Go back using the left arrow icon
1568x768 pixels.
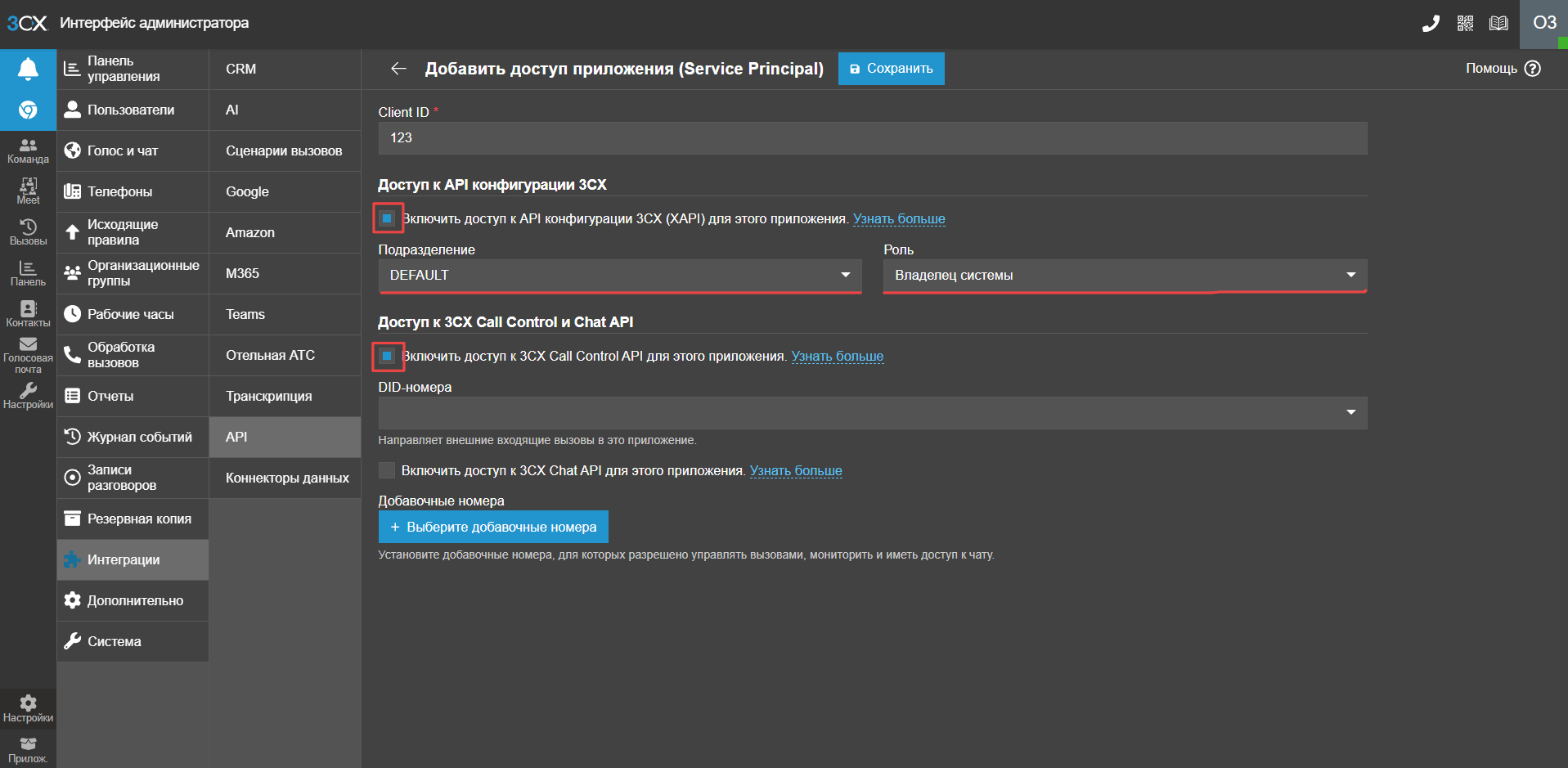click(398, 69)
